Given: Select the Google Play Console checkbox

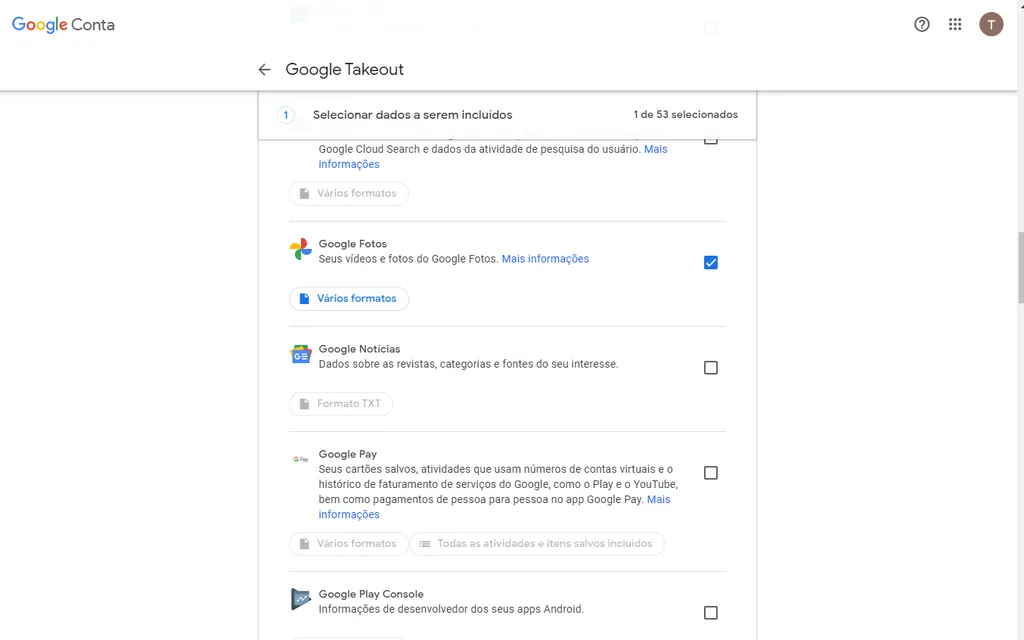Looking at the screenshot, I should tap(711, 613).
